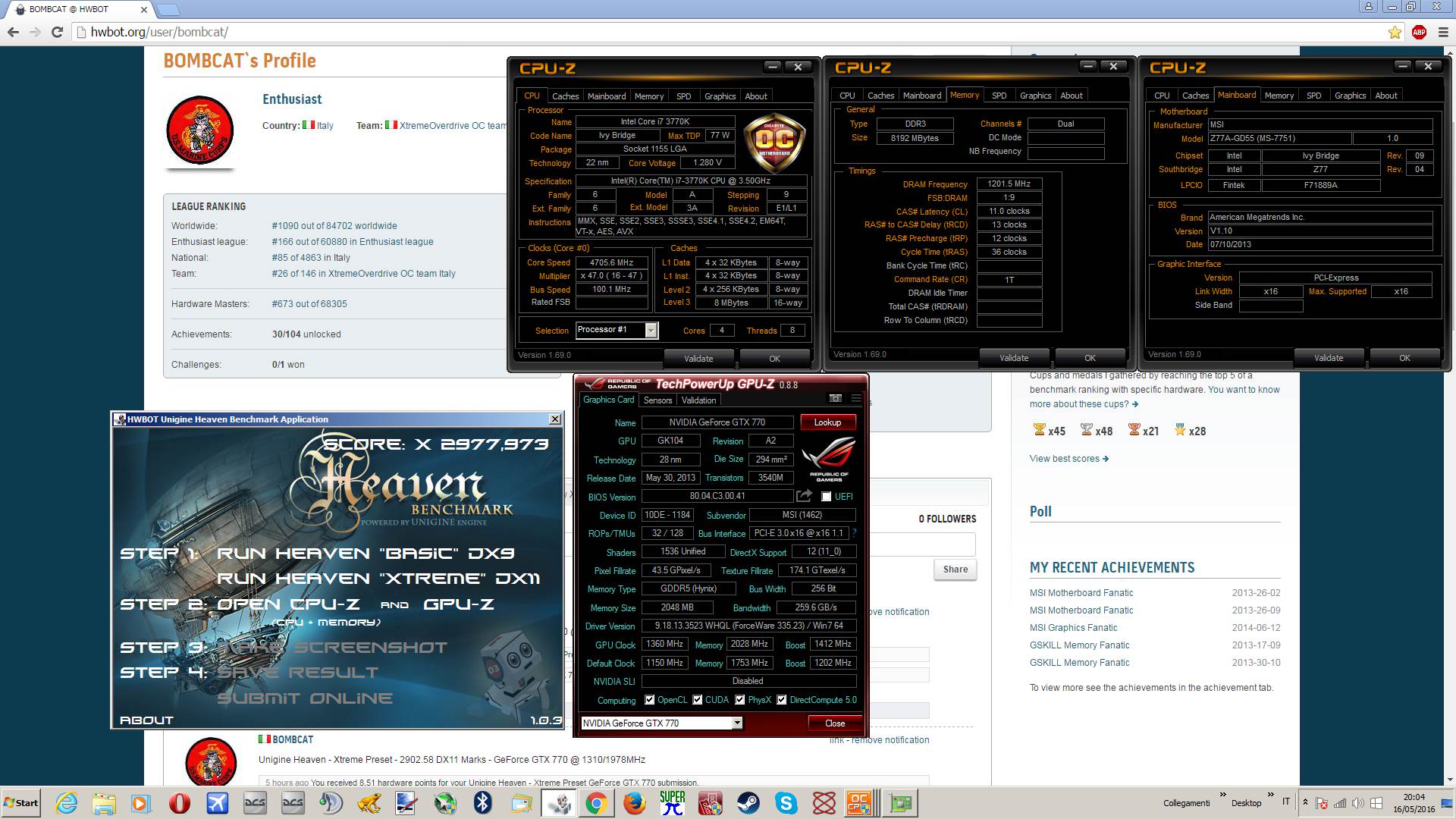The image size is (1456, 819).
Task: Launch Windows Media Player from taskbar
Action: 142,802
